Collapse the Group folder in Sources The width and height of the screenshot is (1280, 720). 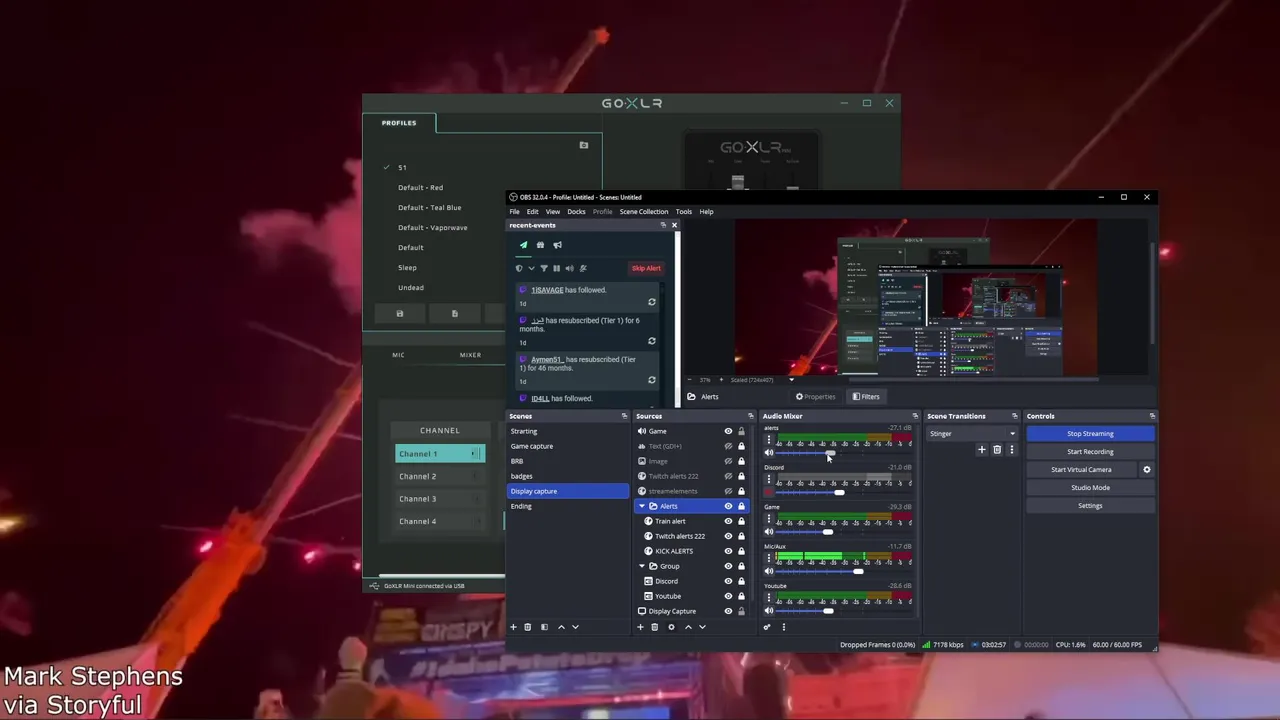642,566
